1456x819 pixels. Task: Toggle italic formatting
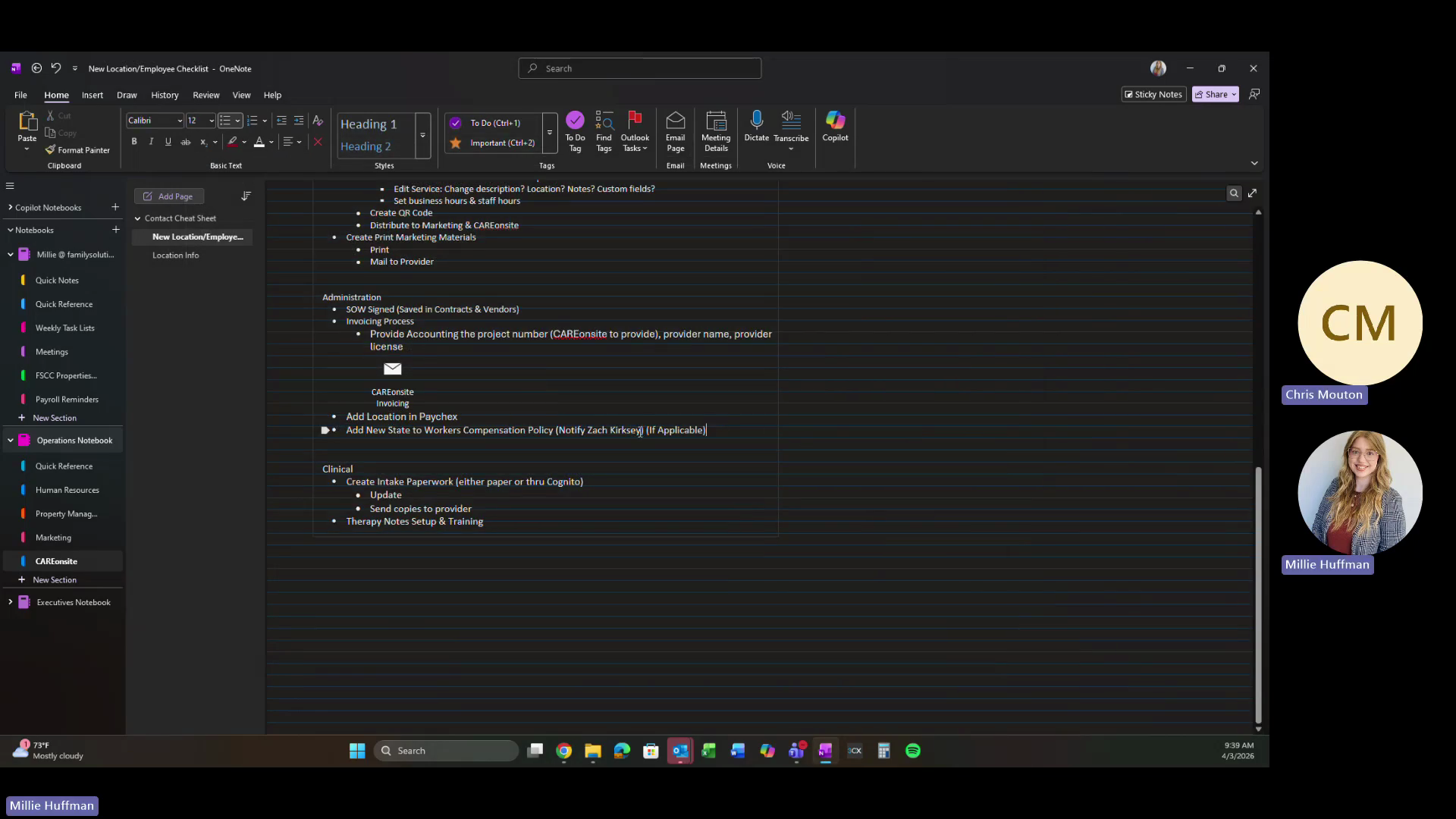(151, 142)
